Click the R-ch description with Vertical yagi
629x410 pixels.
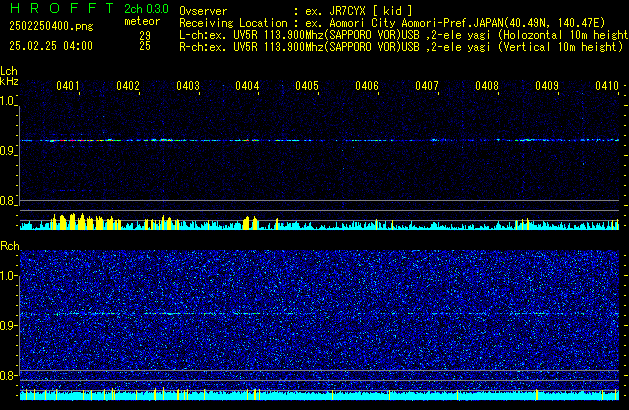(401, 47)
